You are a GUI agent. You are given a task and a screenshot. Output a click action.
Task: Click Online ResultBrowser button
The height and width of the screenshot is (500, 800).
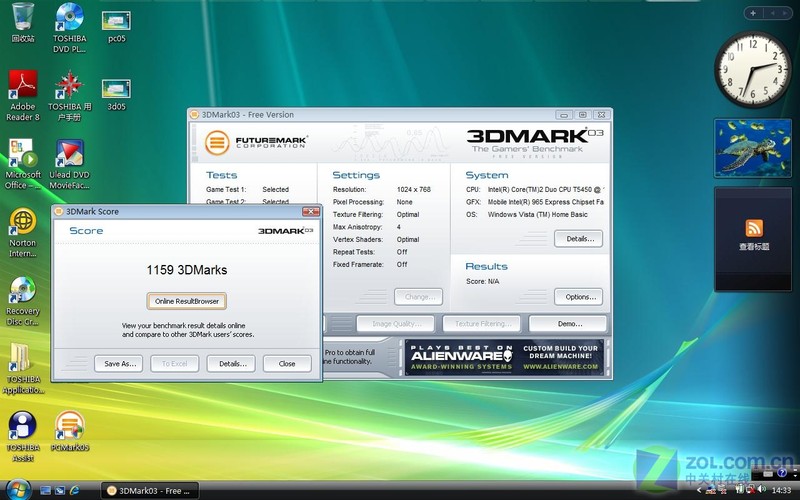[187, 301]
